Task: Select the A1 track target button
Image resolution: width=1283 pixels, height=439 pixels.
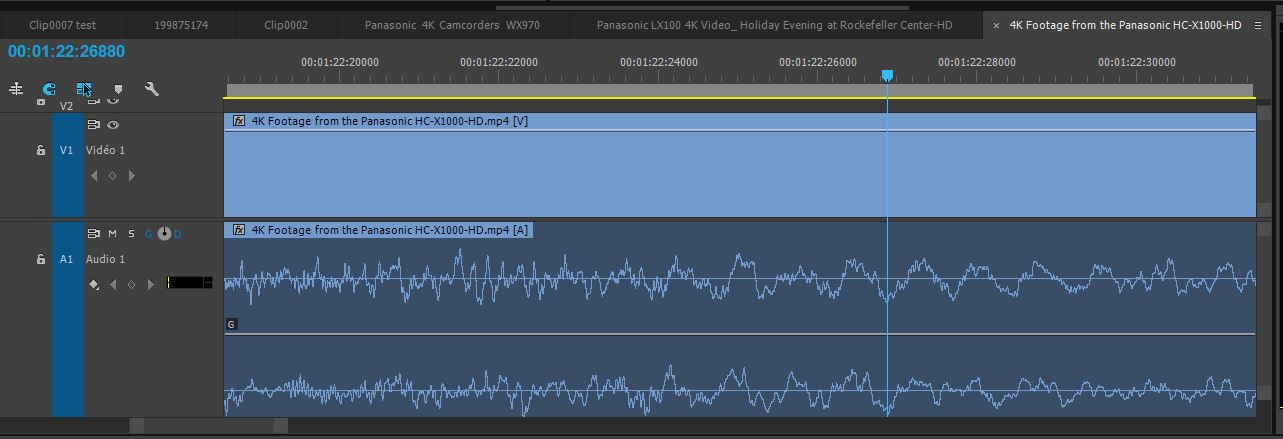Action: click(67, 259)
